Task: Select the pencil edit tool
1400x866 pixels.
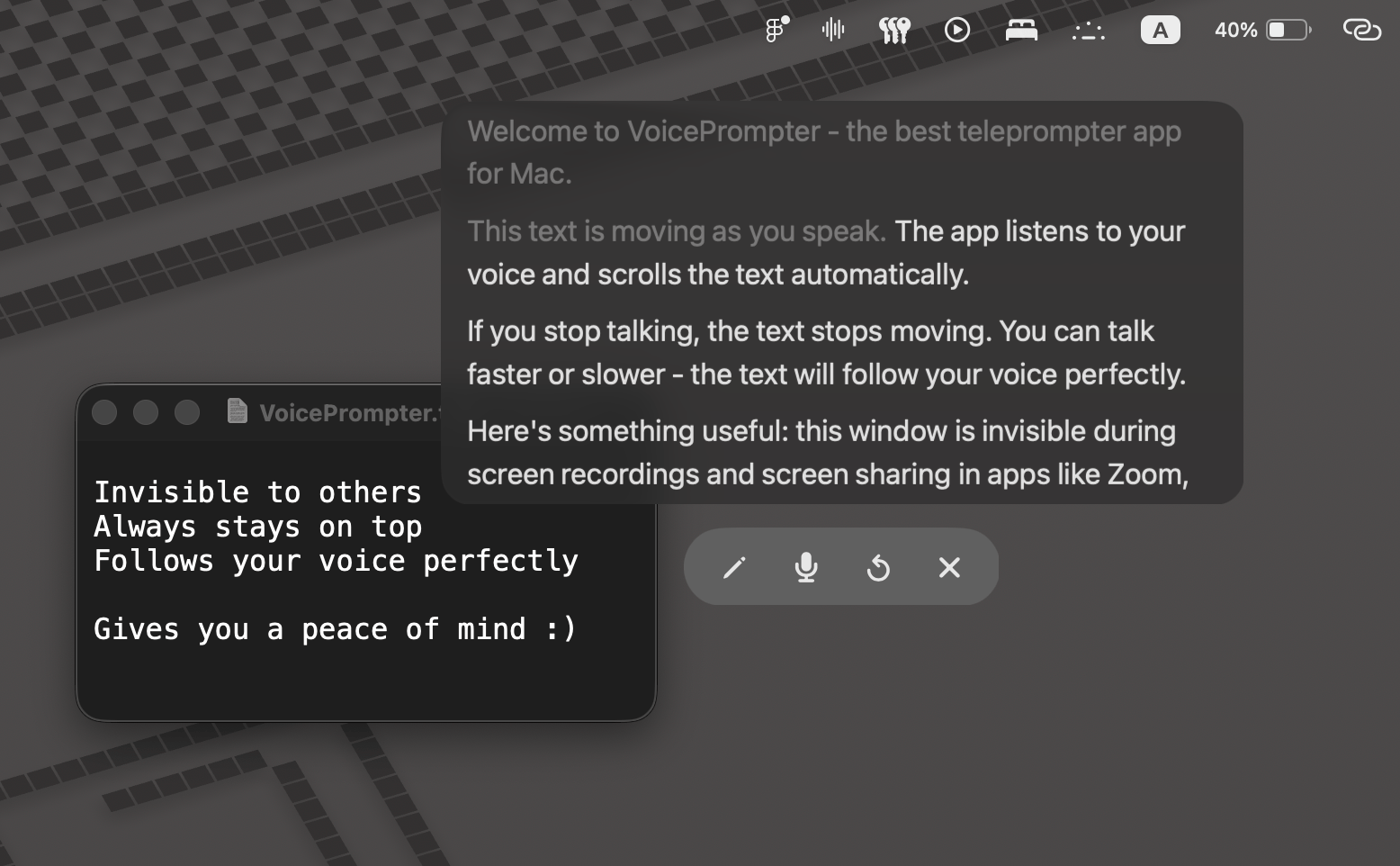Action: click(x=734, y=567)
